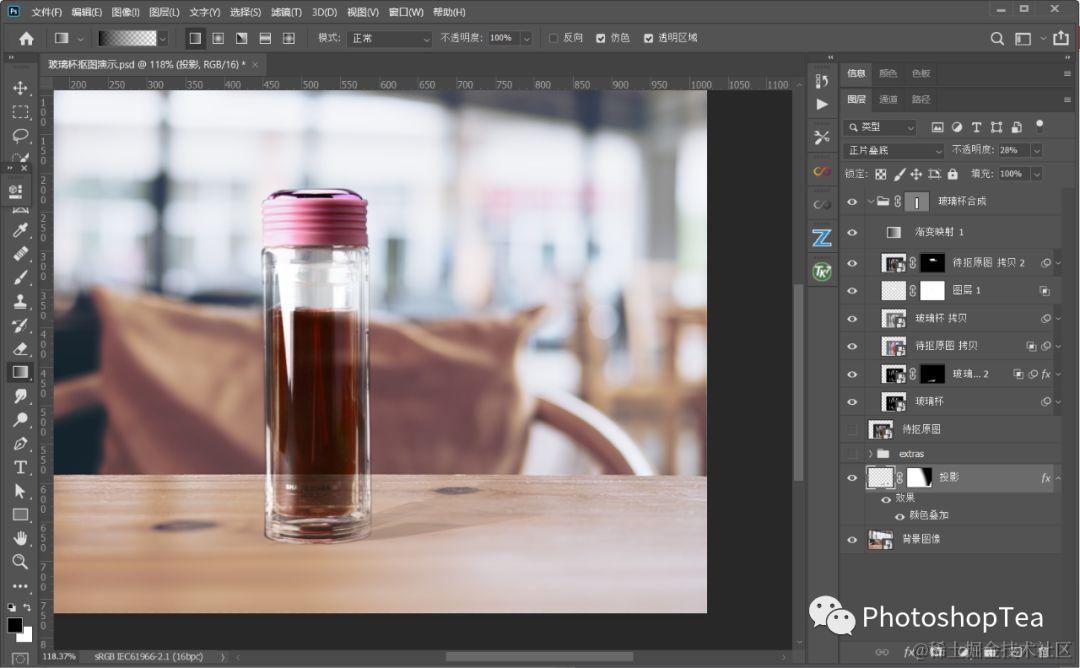Image resolution: width=1080 pixels, height=668 pixels.
Task: Select the Eraser tool
Action: [x=20, y=348]
